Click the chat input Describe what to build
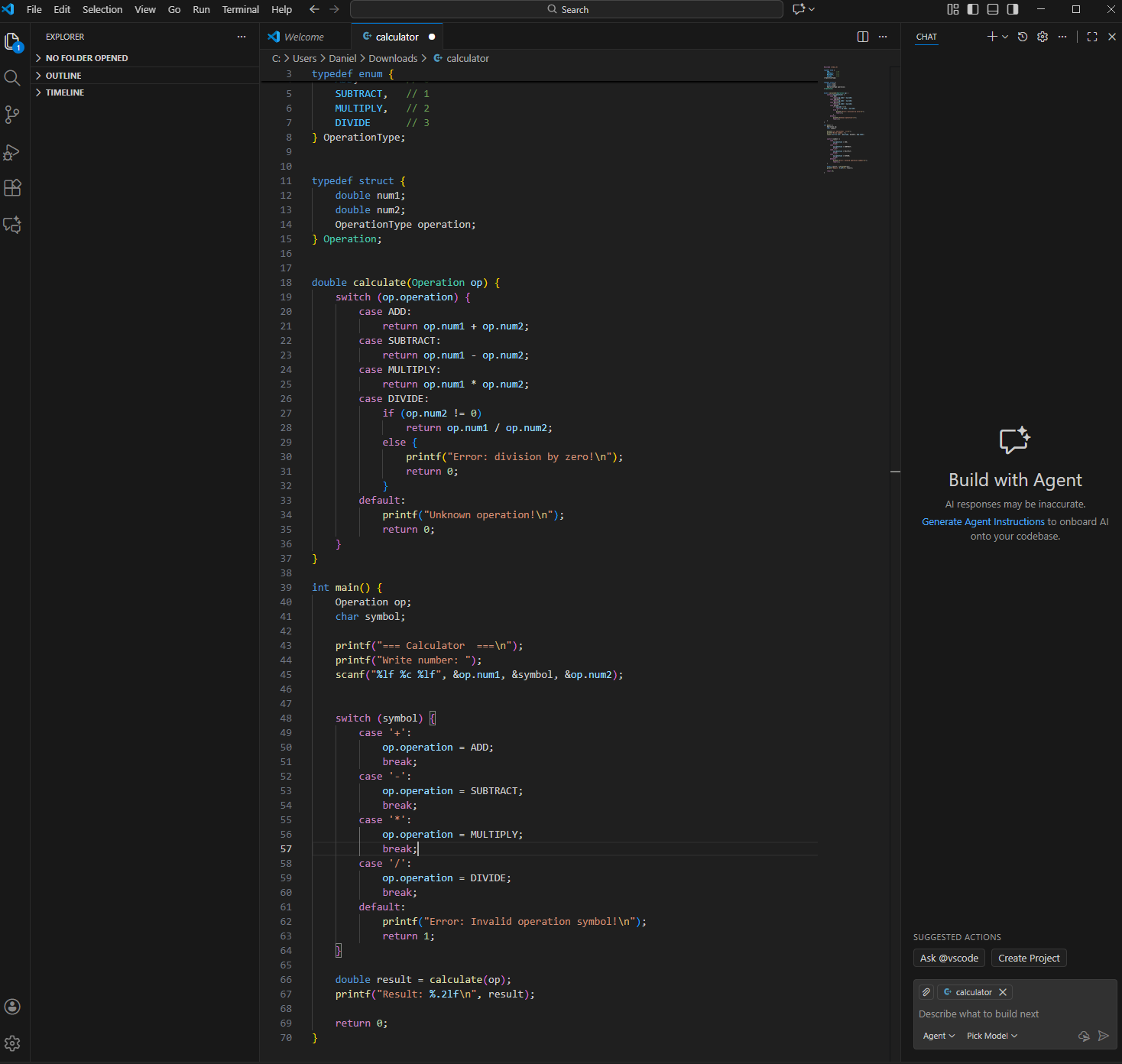Viewport: 1122px width, 1064px height. [x=1015, y=1014]
